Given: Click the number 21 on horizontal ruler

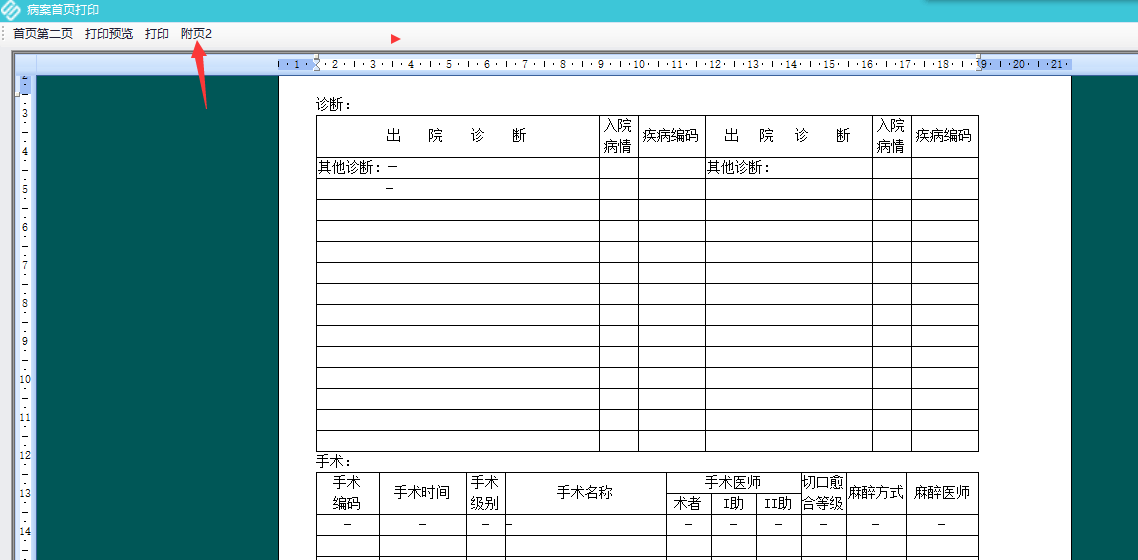Looking at the screenshot, I should click(x=1056, y=65).
